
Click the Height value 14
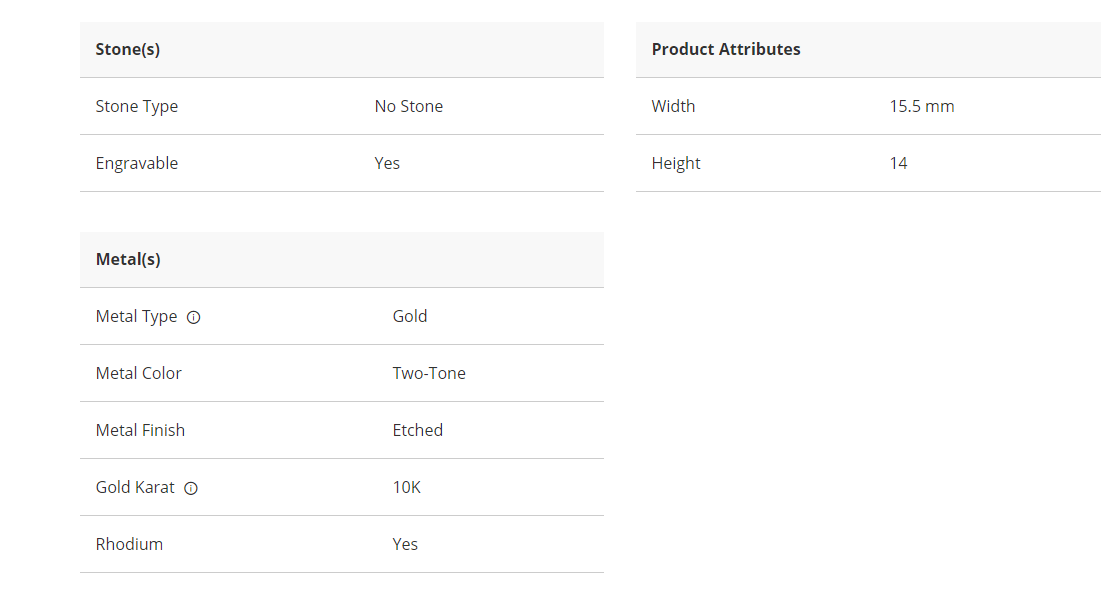pos(898,163)
